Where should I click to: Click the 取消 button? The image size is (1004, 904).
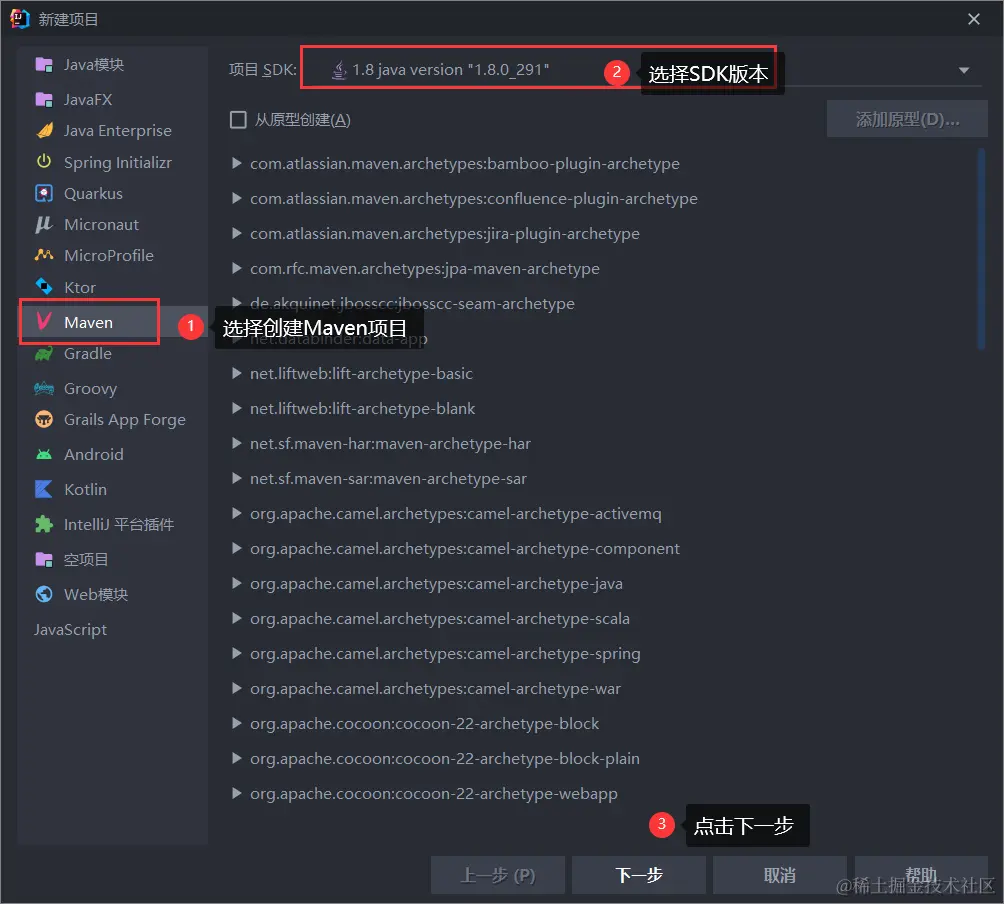(x=779, y=875)
